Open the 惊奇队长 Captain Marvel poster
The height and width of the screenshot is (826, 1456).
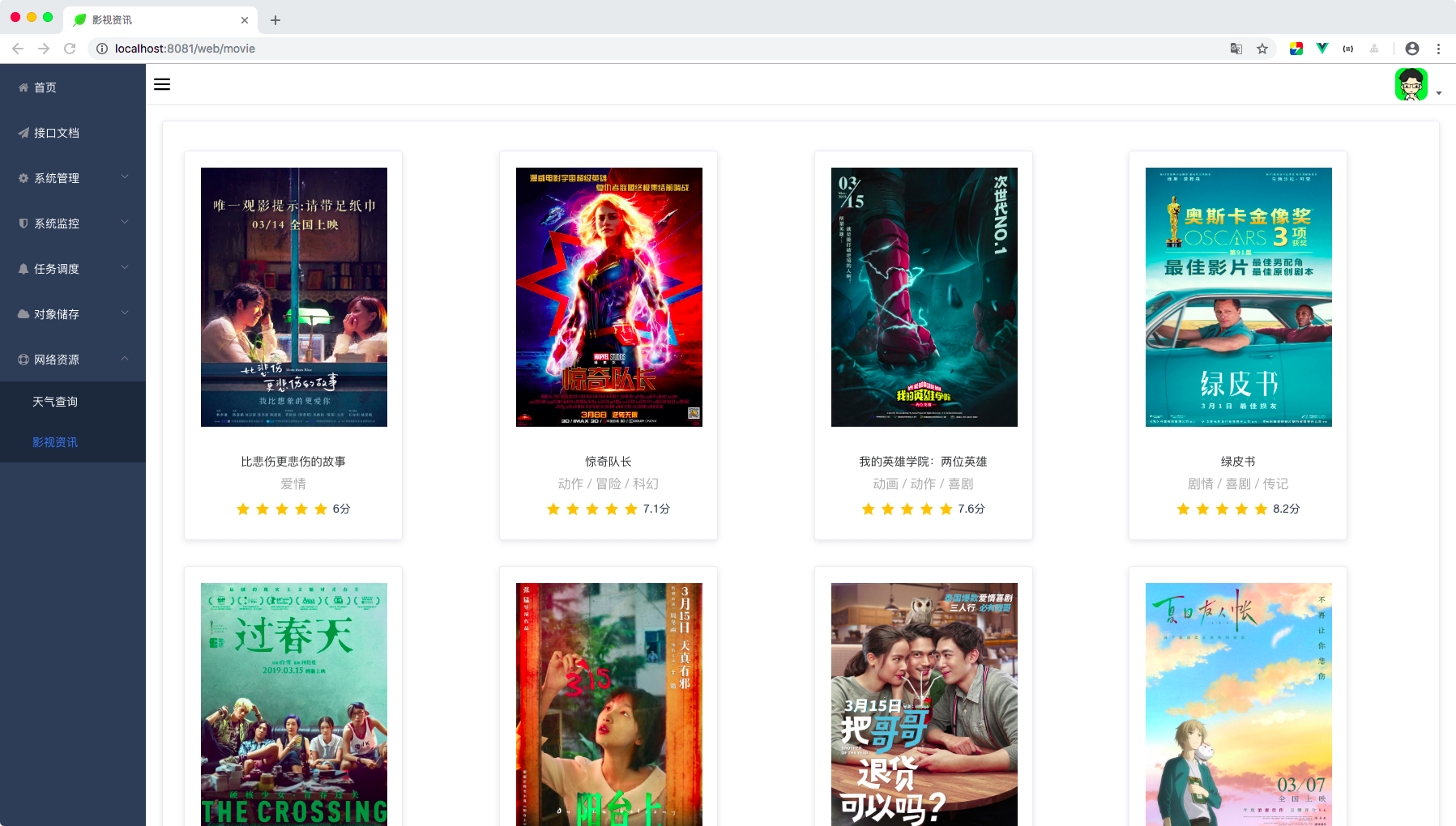[609, 297]
